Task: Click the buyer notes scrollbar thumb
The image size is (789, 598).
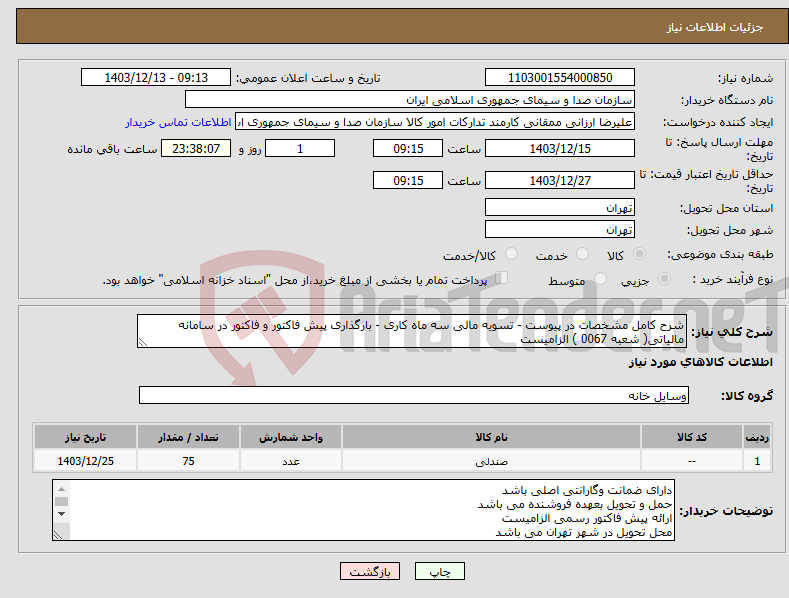Action: [61, 501]
